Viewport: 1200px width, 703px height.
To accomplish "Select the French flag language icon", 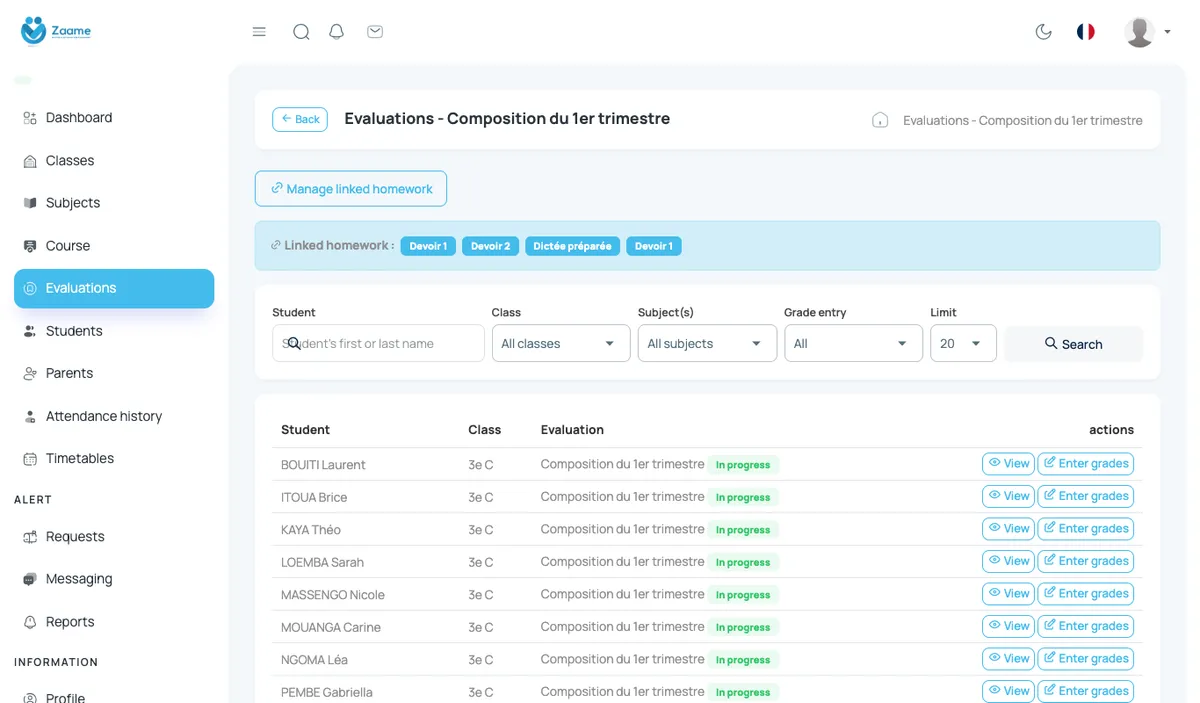I will (x=1086, y=32).
